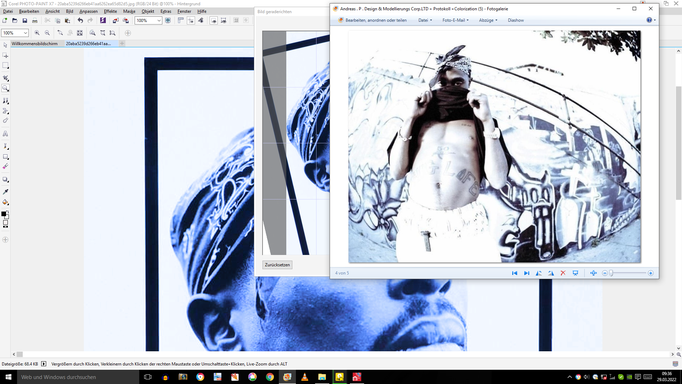682x384 pixels.
Task: Click the Zurücksetzen button
Action: [277, 265]
